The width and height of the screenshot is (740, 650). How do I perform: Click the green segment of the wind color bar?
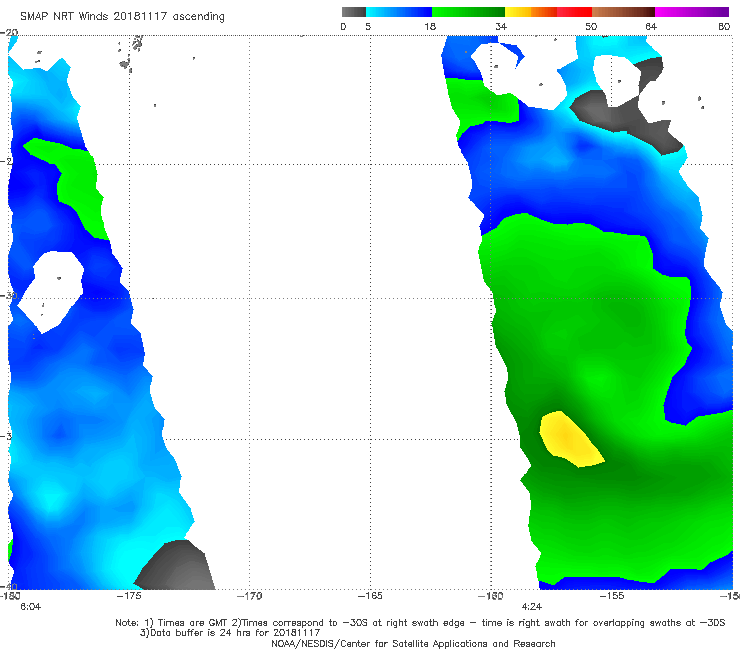pos(468,12)
